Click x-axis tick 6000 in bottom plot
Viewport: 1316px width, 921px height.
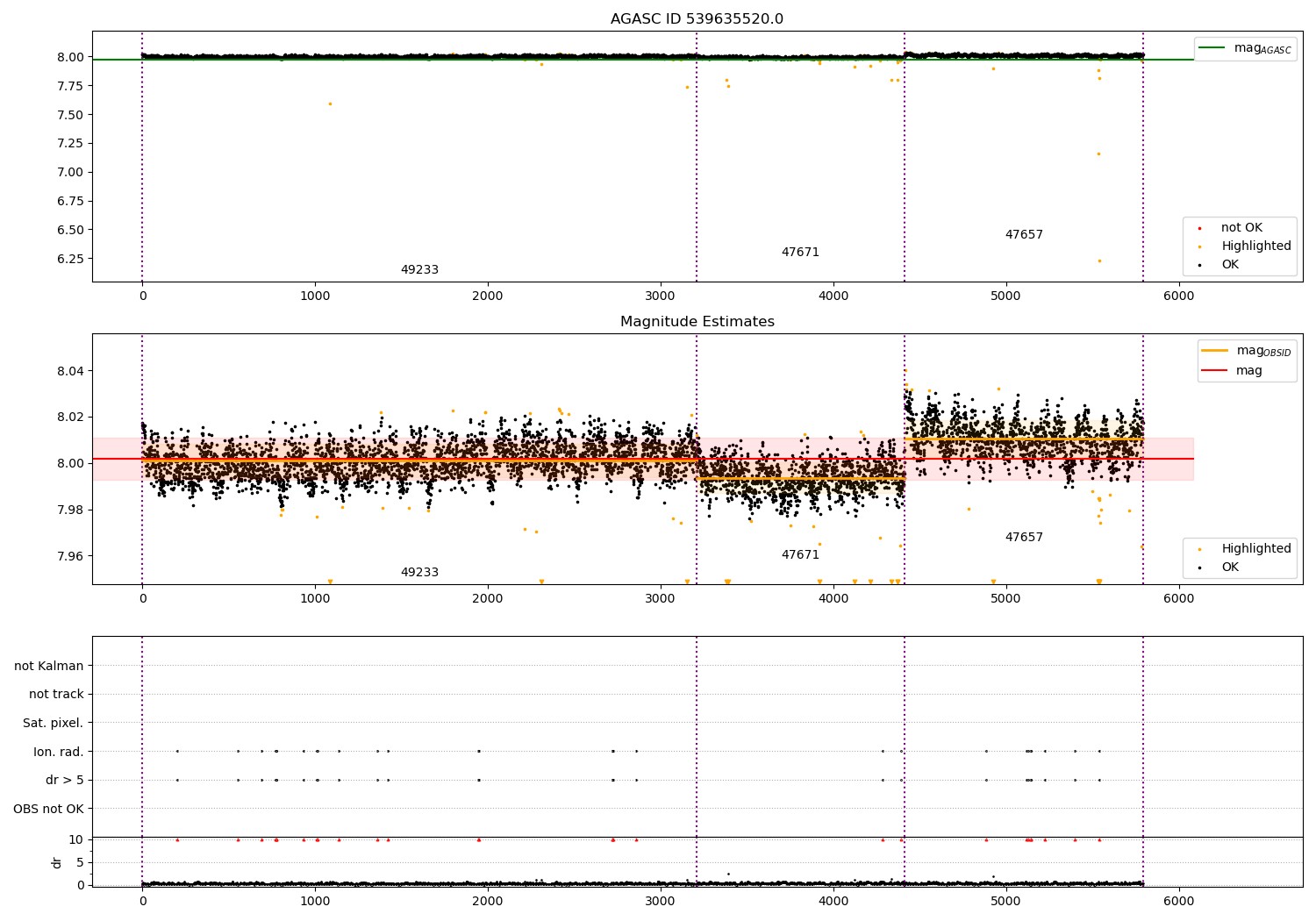pyautogui.click(x=1178, y=901)
